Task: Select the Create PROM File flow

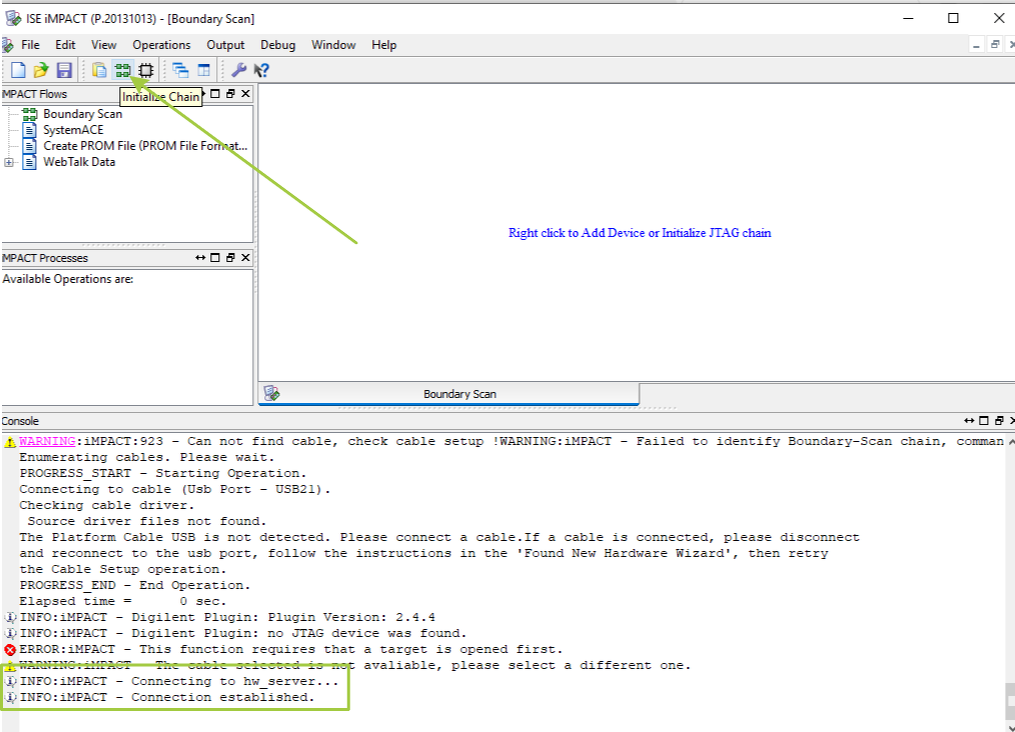Action: pyautogui.click(x=145, y=146)
